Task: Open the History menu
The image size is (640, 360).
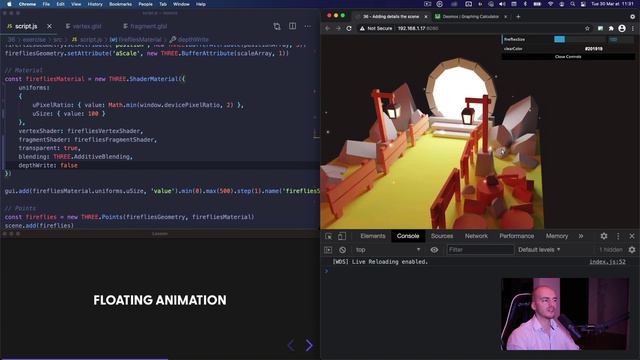Action: 95,4
